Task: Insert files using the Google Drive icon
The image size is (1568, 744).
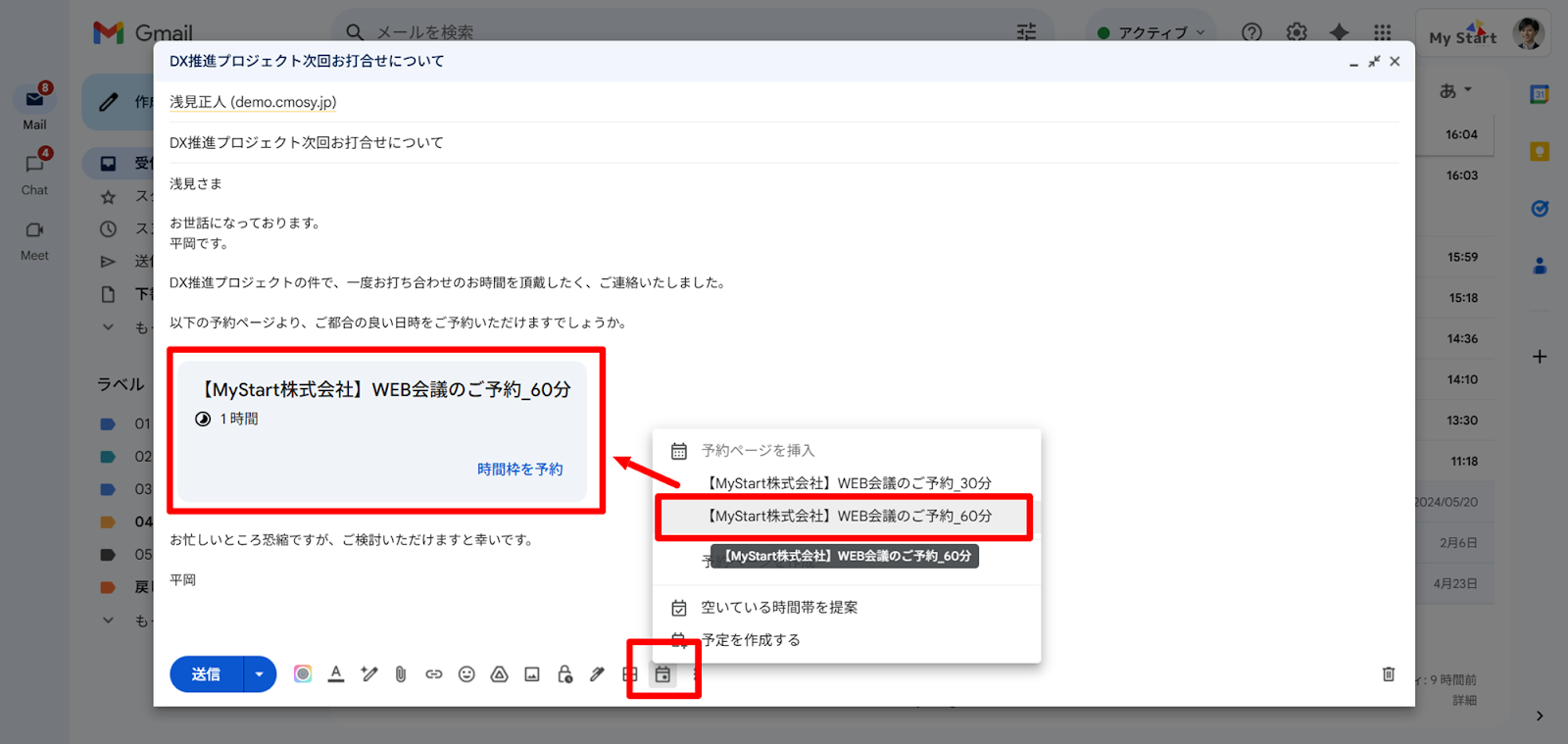Action: 500,673
